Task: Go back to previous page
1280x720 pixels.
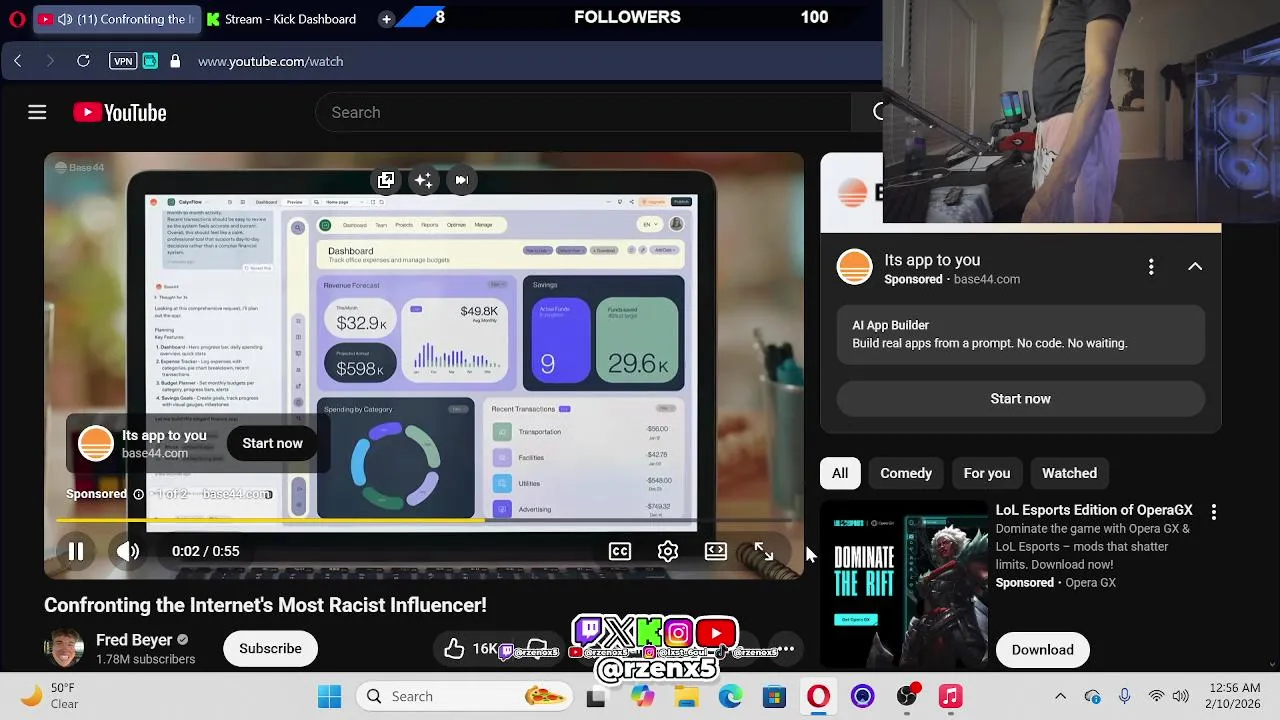Action: pos(18,61)
